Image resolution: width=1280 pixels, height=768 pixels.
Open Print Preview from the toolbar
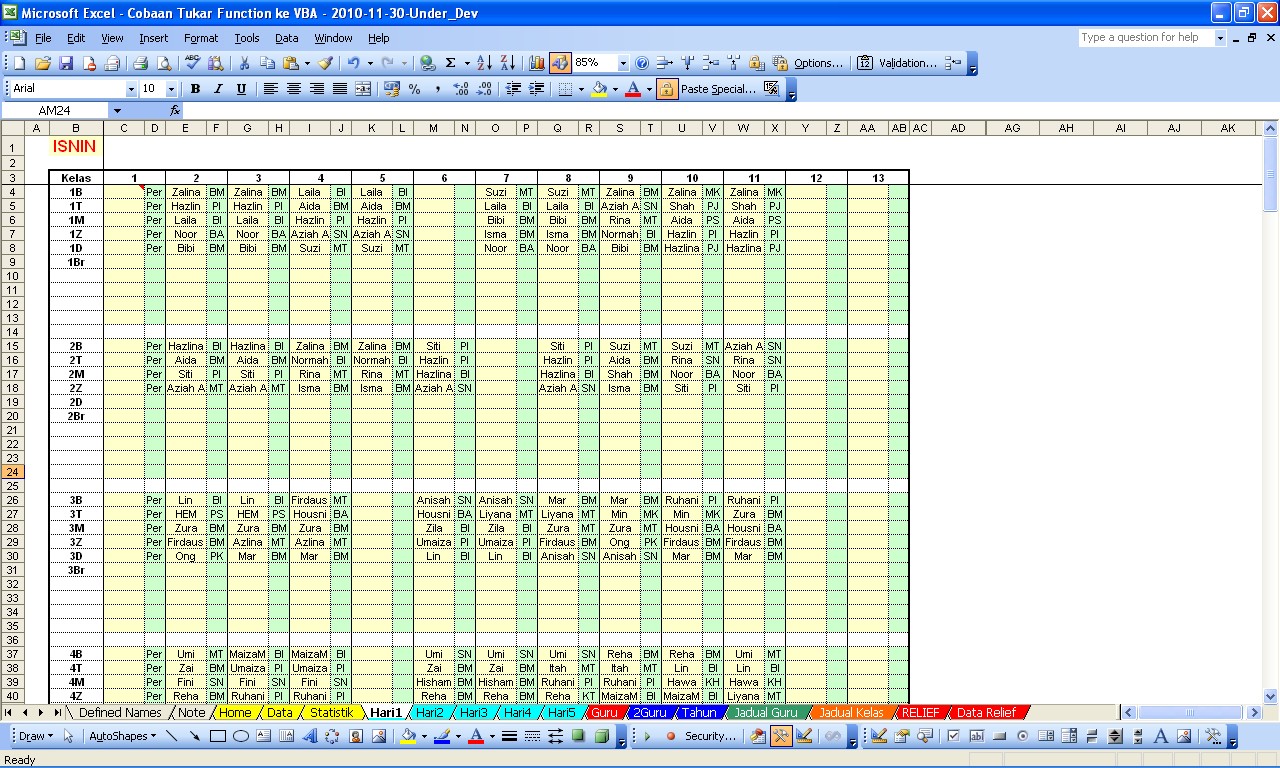coord(163,63)
